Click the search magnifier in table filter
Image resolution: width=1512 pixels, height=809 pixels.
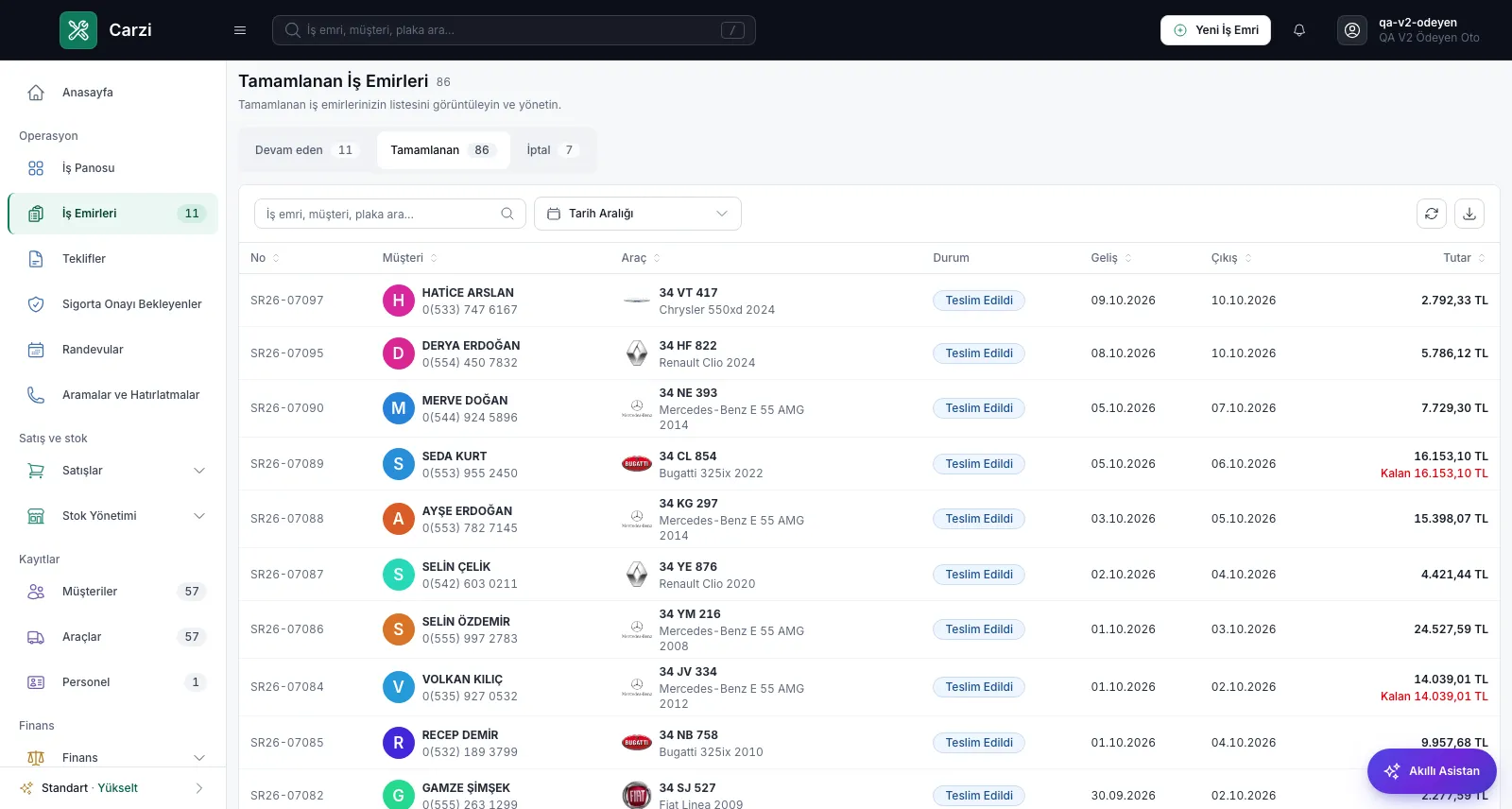pyautogui.click(x=507, y=214)
